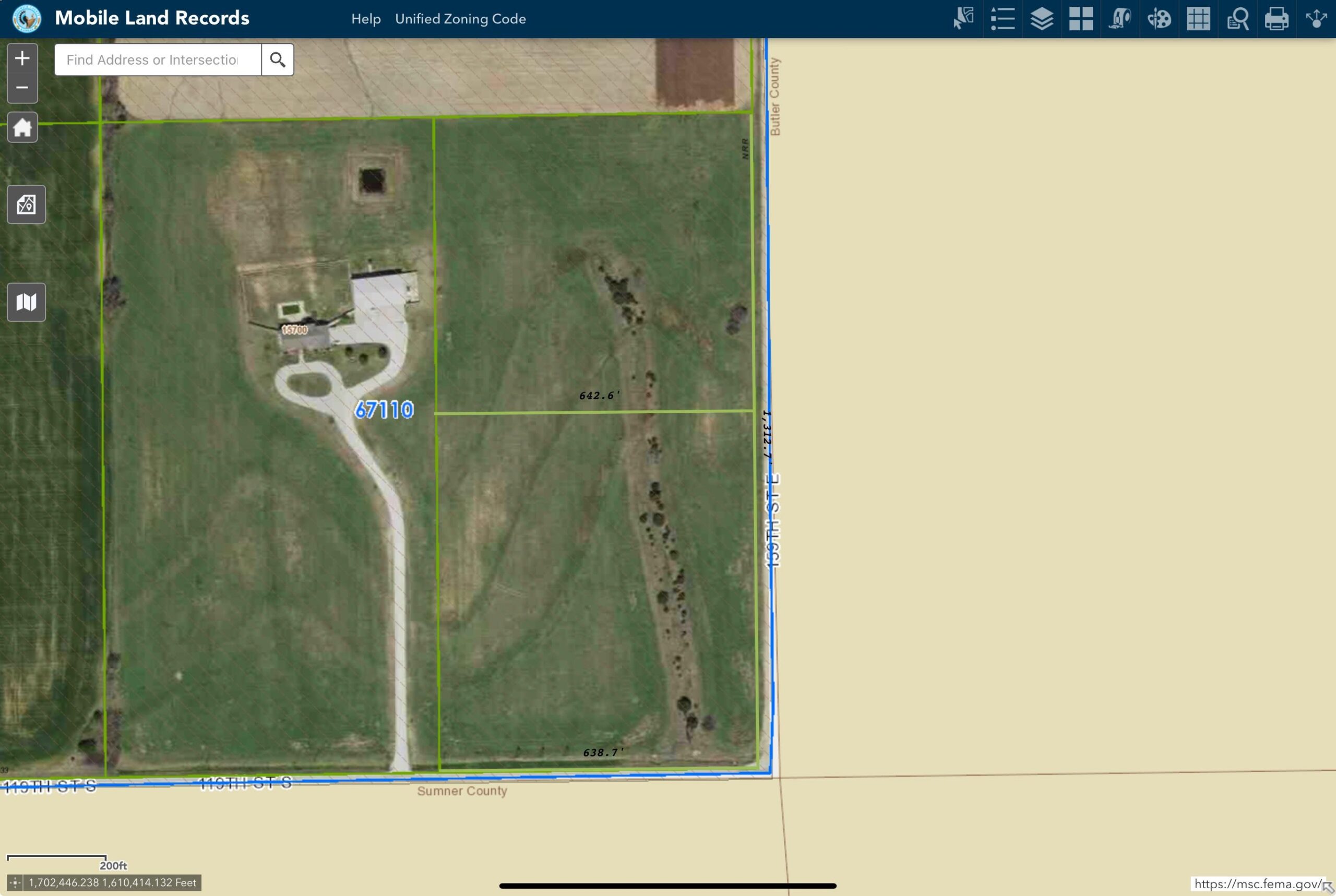The width and height of the screenshot is (1336, 896).
Task: Open the Unified Zoning Code link
Action: point(460,19)
